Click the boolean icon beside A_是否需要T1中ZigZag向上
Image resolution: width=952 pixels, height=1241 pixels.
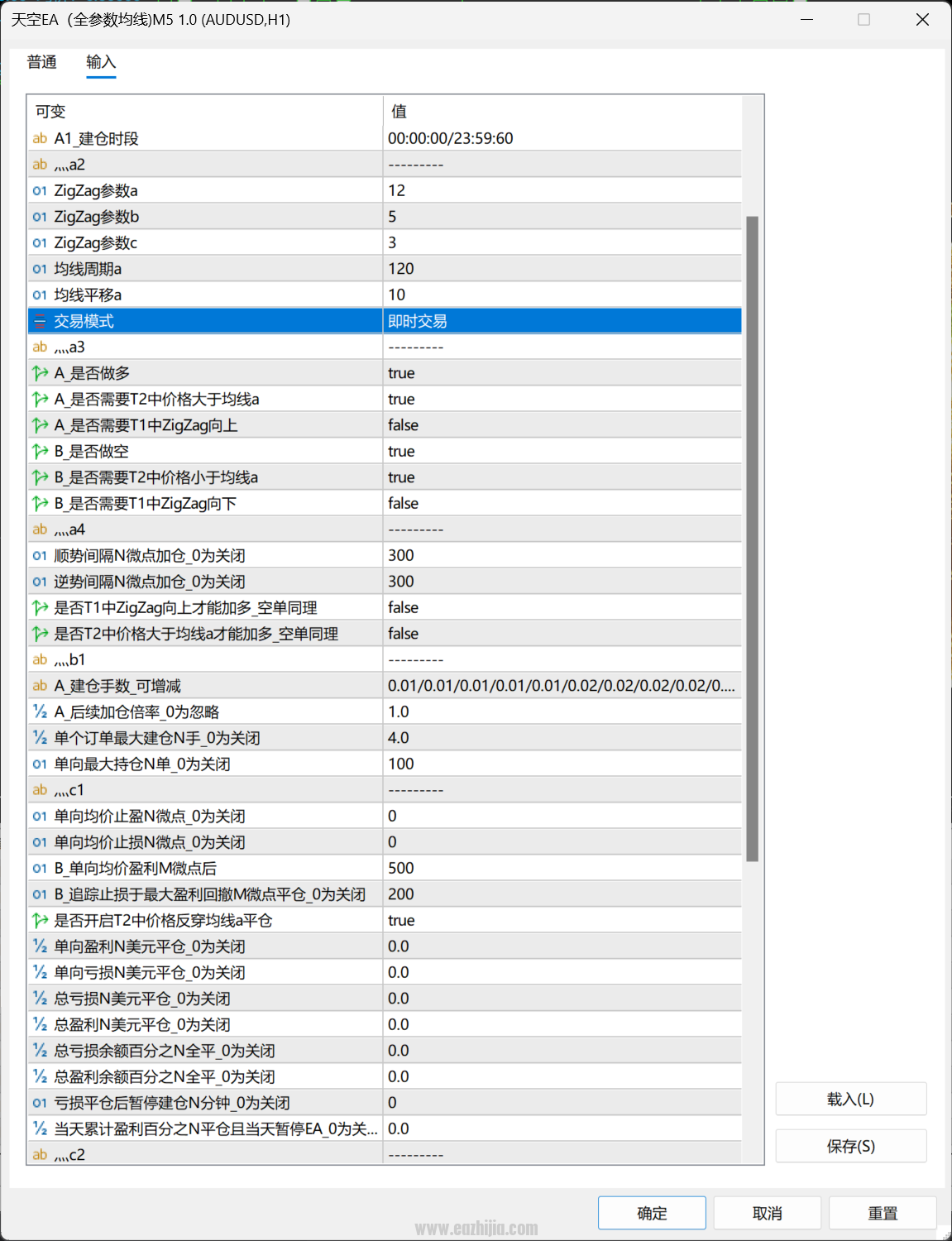tap(40, 425)
